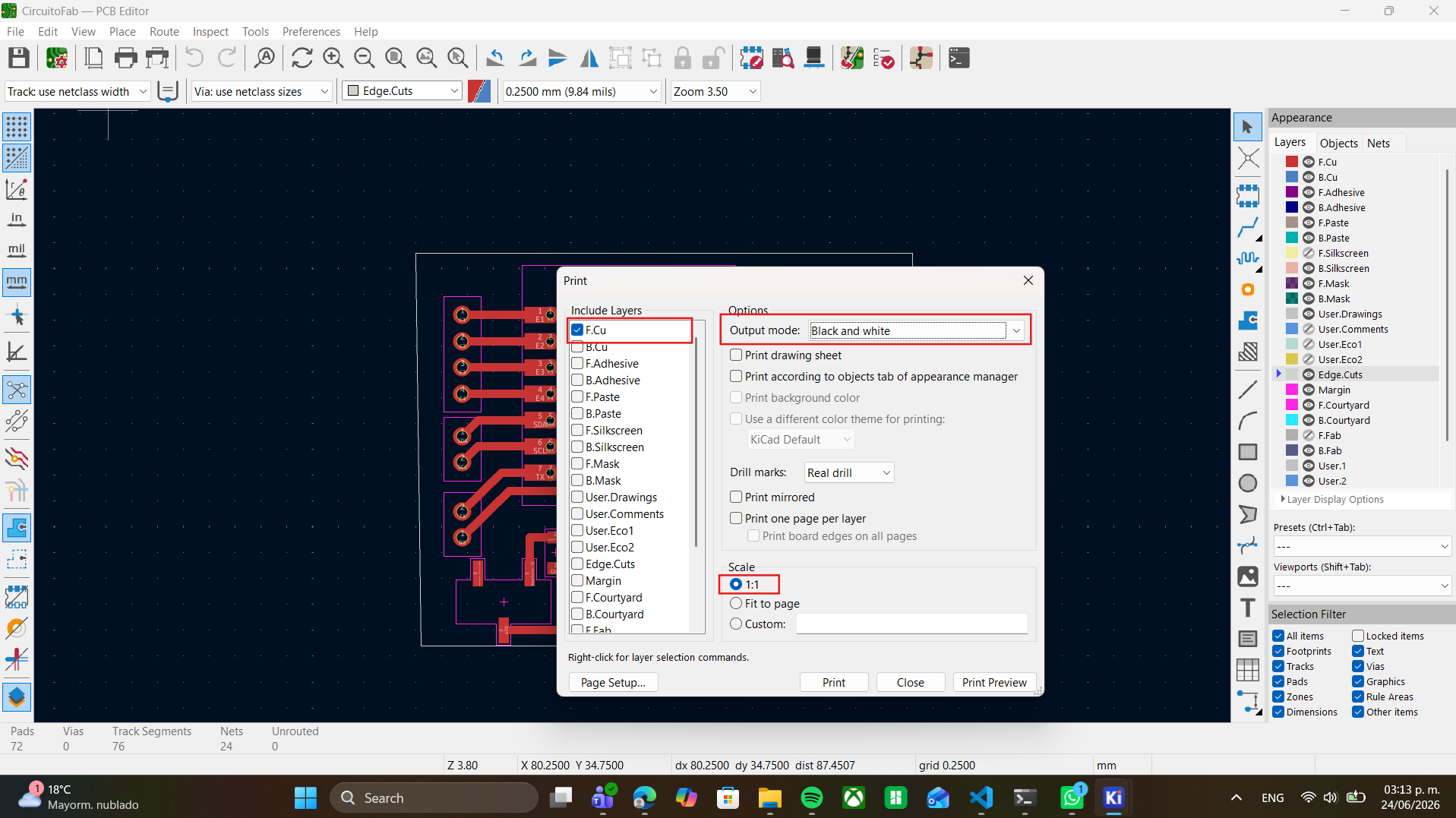1456x818 pixels.
Task: Switch units to mils icon
Action: click(x=17, y=251)
